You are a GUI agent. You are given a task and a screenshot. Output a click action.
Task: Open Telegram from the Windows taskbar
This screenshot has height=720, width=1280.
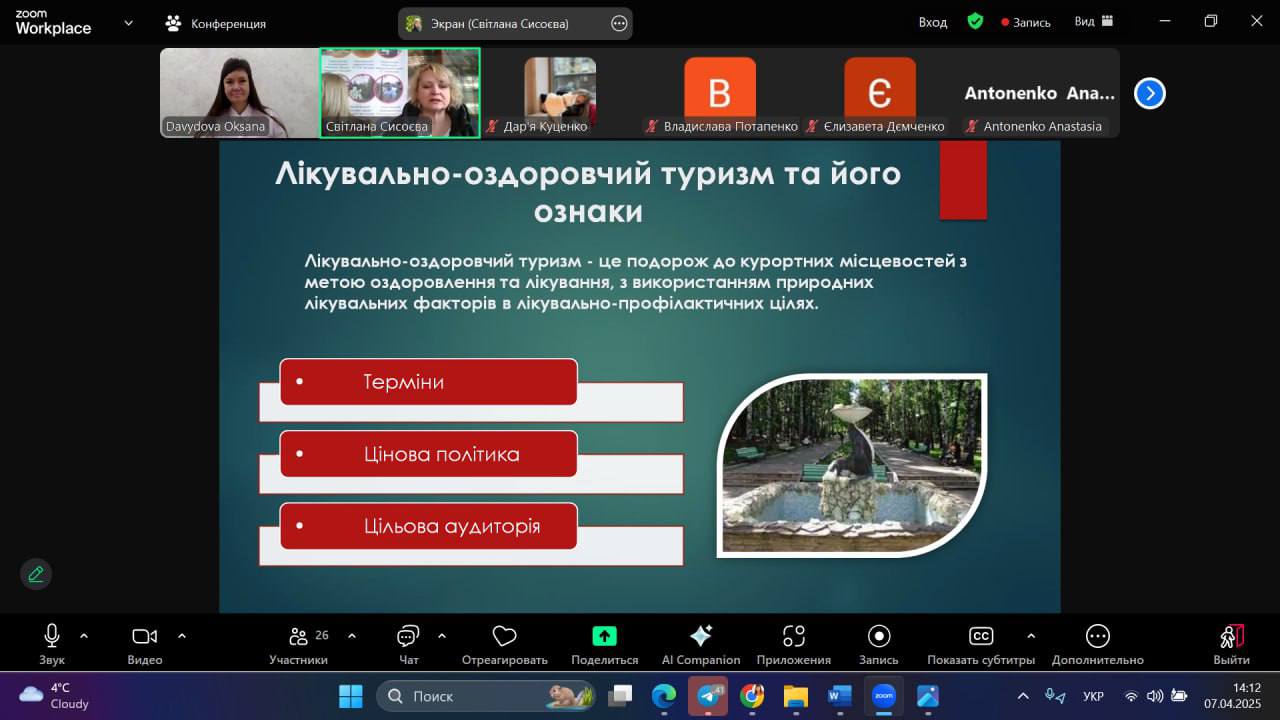pos(709,695)
